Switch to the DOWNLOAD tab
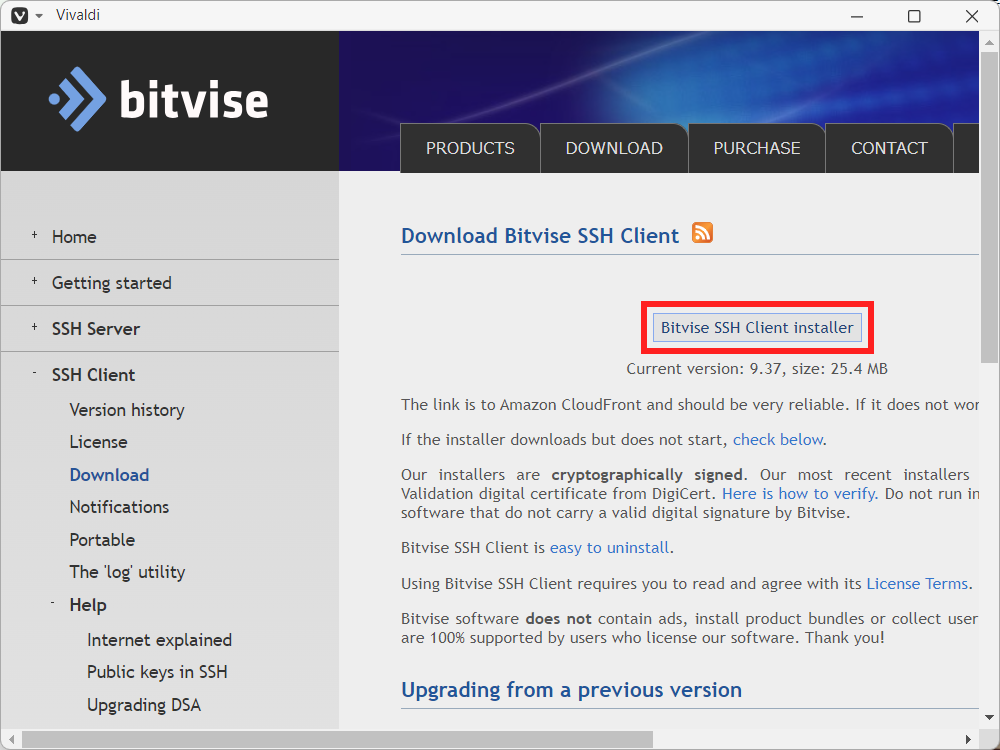Viewport: 1000px width, 750px height. click(614, 148)
